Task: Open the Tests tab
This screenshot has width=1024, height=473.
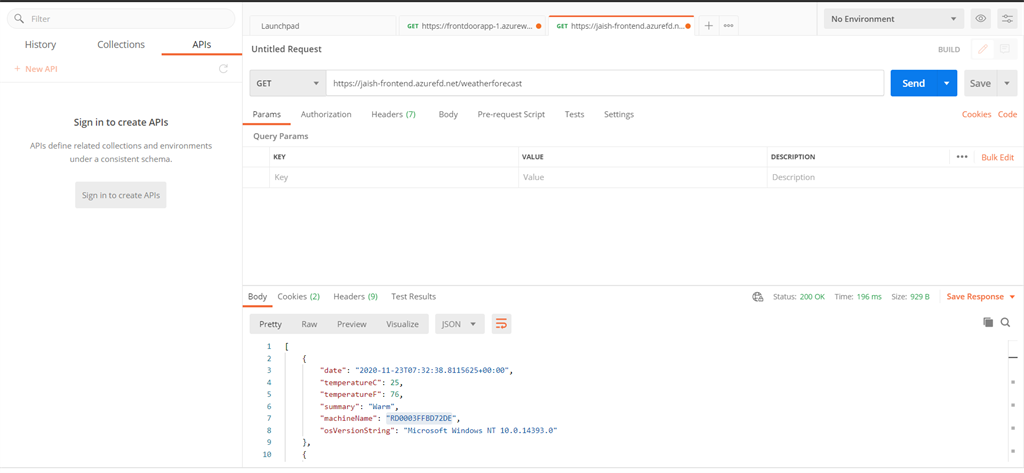Action: pos(574,114)
